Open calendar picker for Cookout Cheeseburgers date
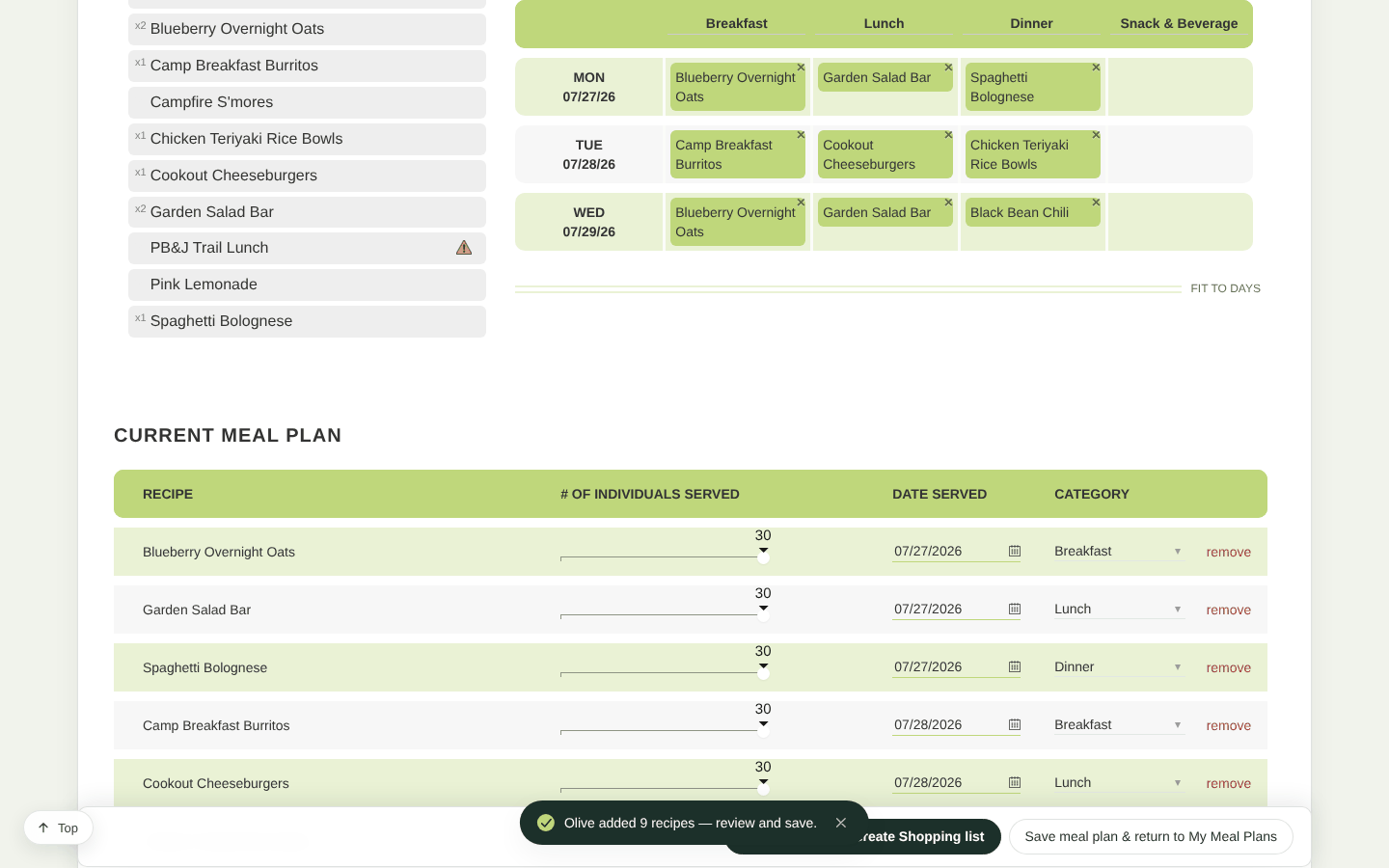1389x868 pixels. click(x=1015, y=782)
